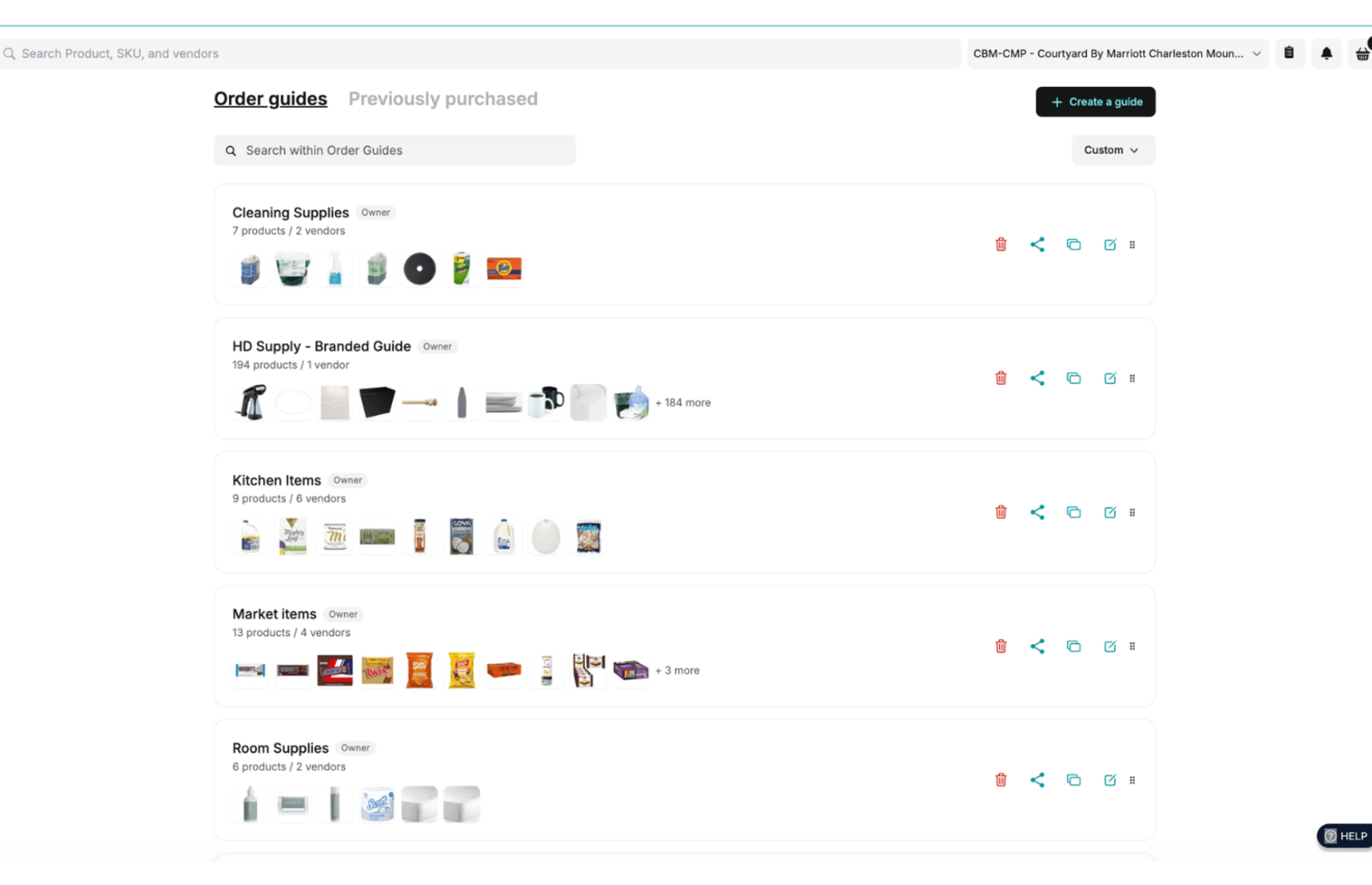This screenshot has height=885, width=1372.
Task: Switch to Order guides tab
Action: pos(270,99)
